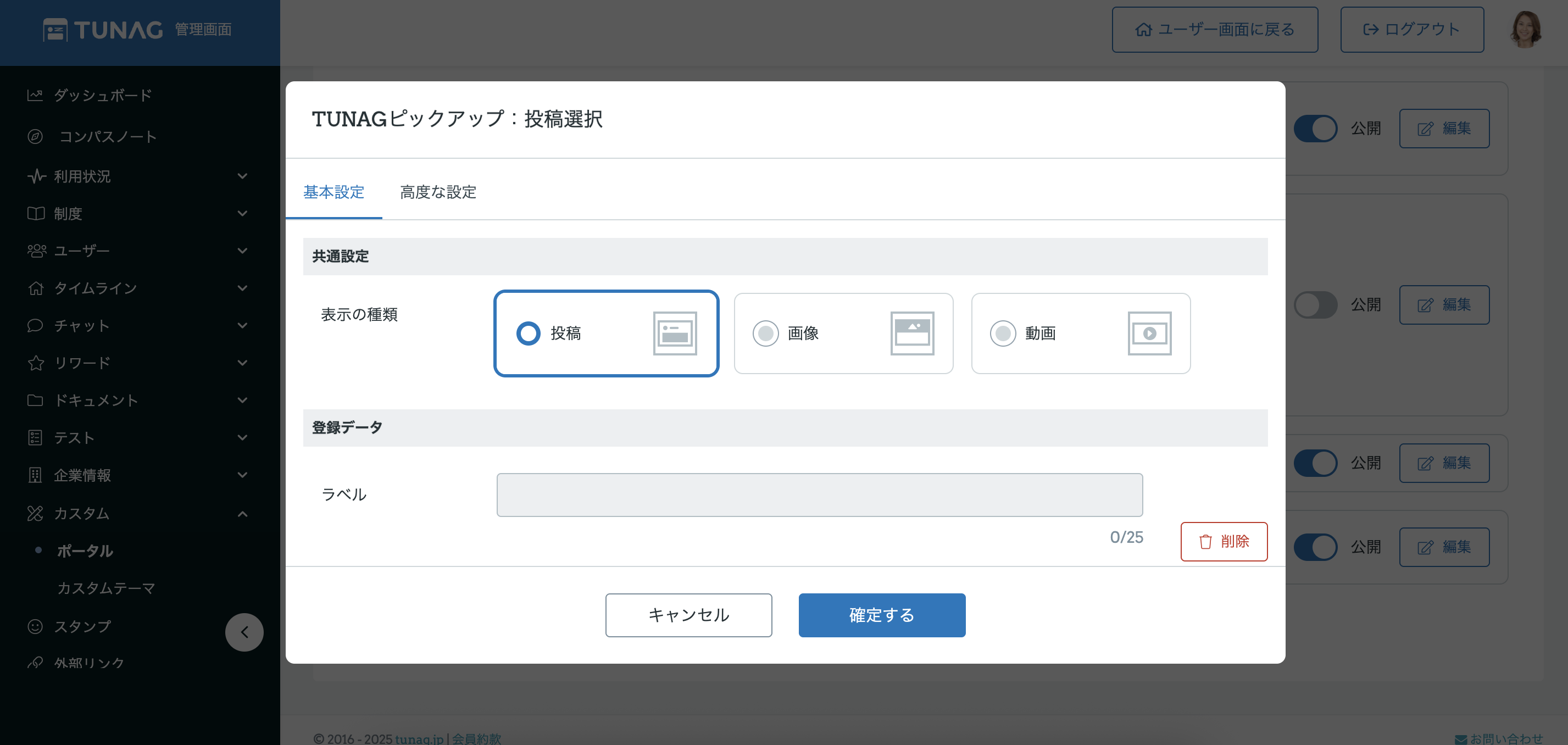Click the スタンプ smiley icon
Screen dimensions: 1568x745
[35, 626]
